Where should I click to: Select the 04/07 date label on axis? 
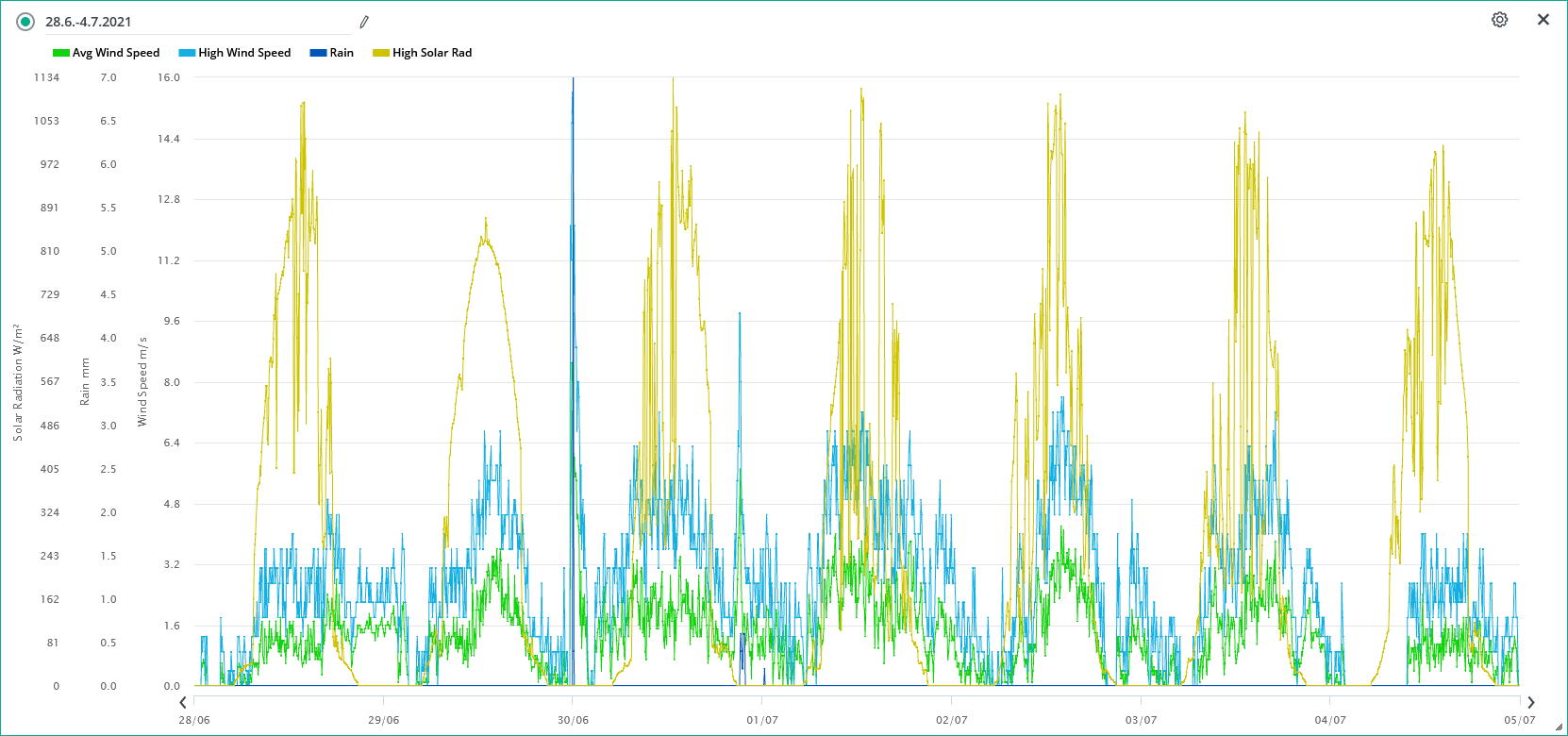[x=1330, y=720]
